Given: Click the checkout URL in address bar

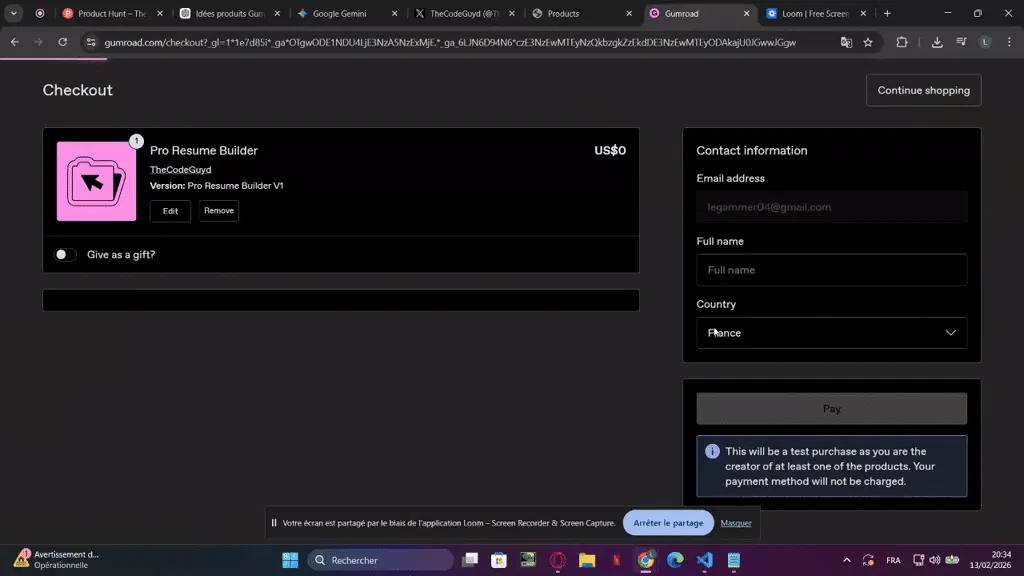Looking at the screenshot, I should (450, 42).
